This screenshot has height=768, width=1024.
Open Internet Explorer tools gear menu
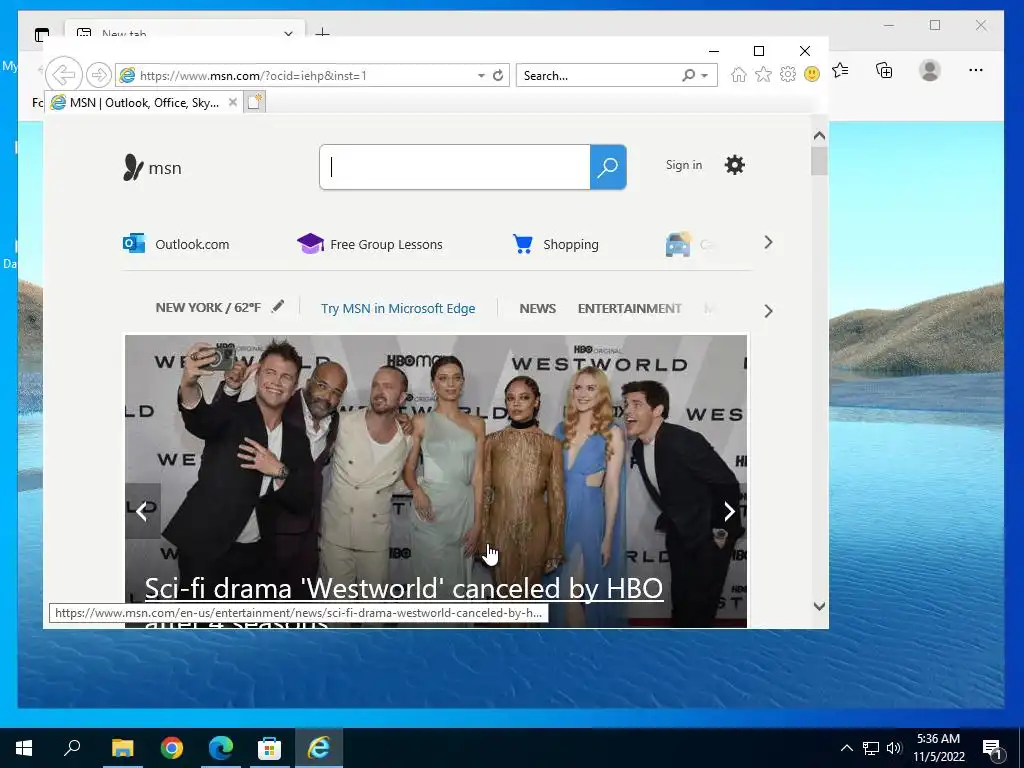point(788,74)
